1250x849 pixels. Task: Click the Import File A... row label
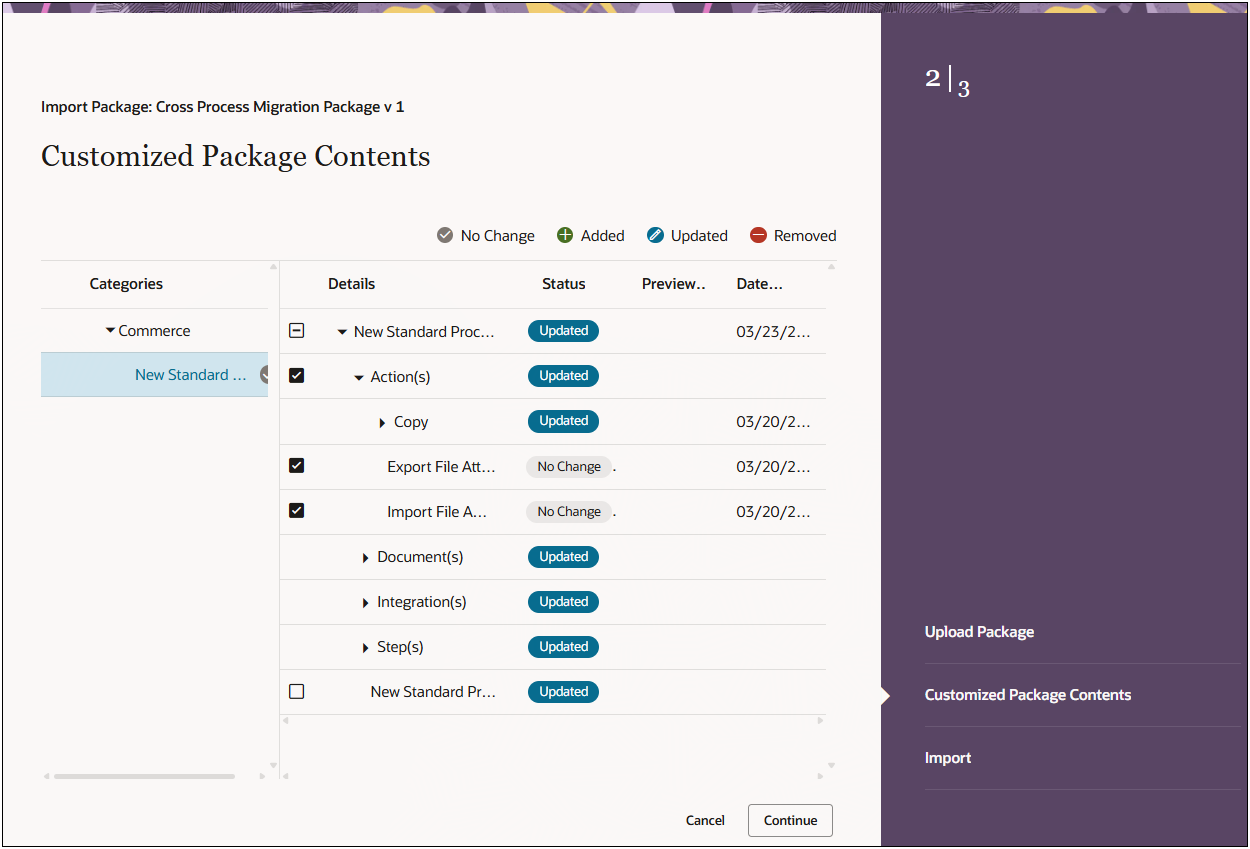(x=437, y=512)
